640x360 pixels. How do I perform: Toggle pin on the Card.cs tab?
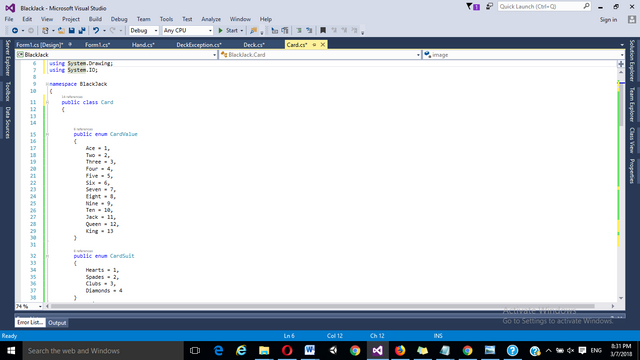[314, 45]
